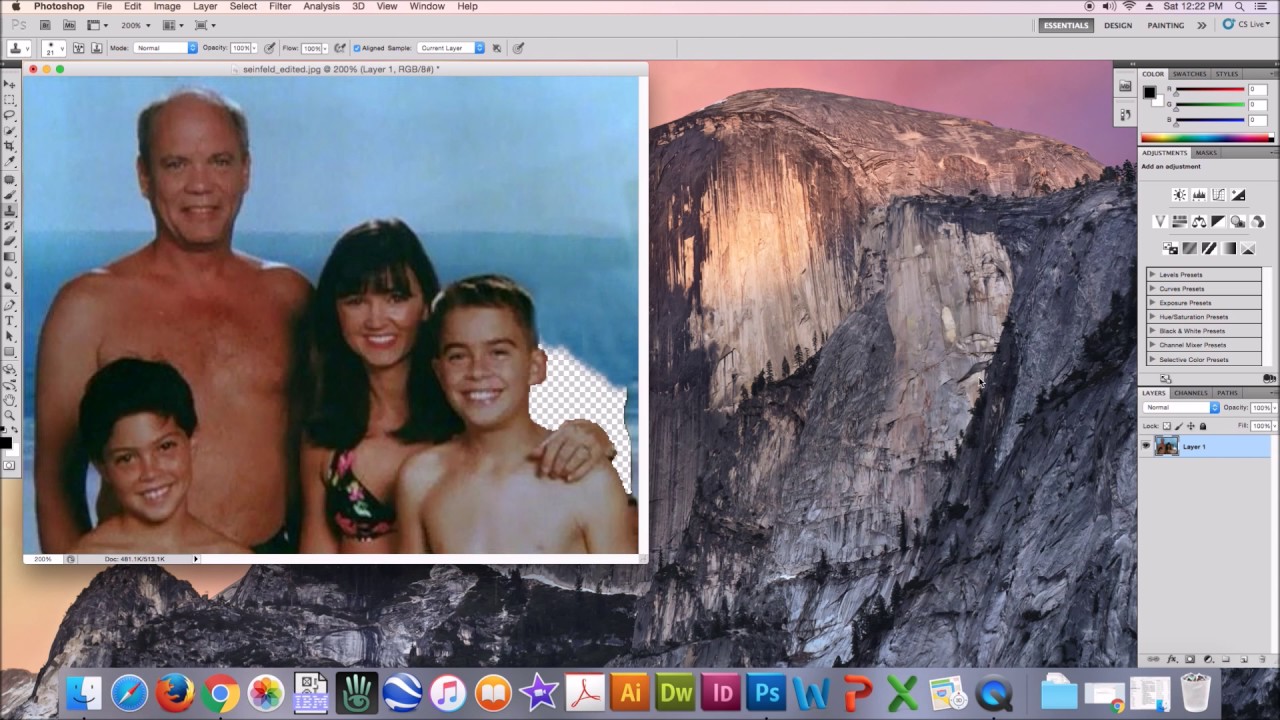Select the Type tool
Viewport: 1280px width, 720px height.
[10, 321]
